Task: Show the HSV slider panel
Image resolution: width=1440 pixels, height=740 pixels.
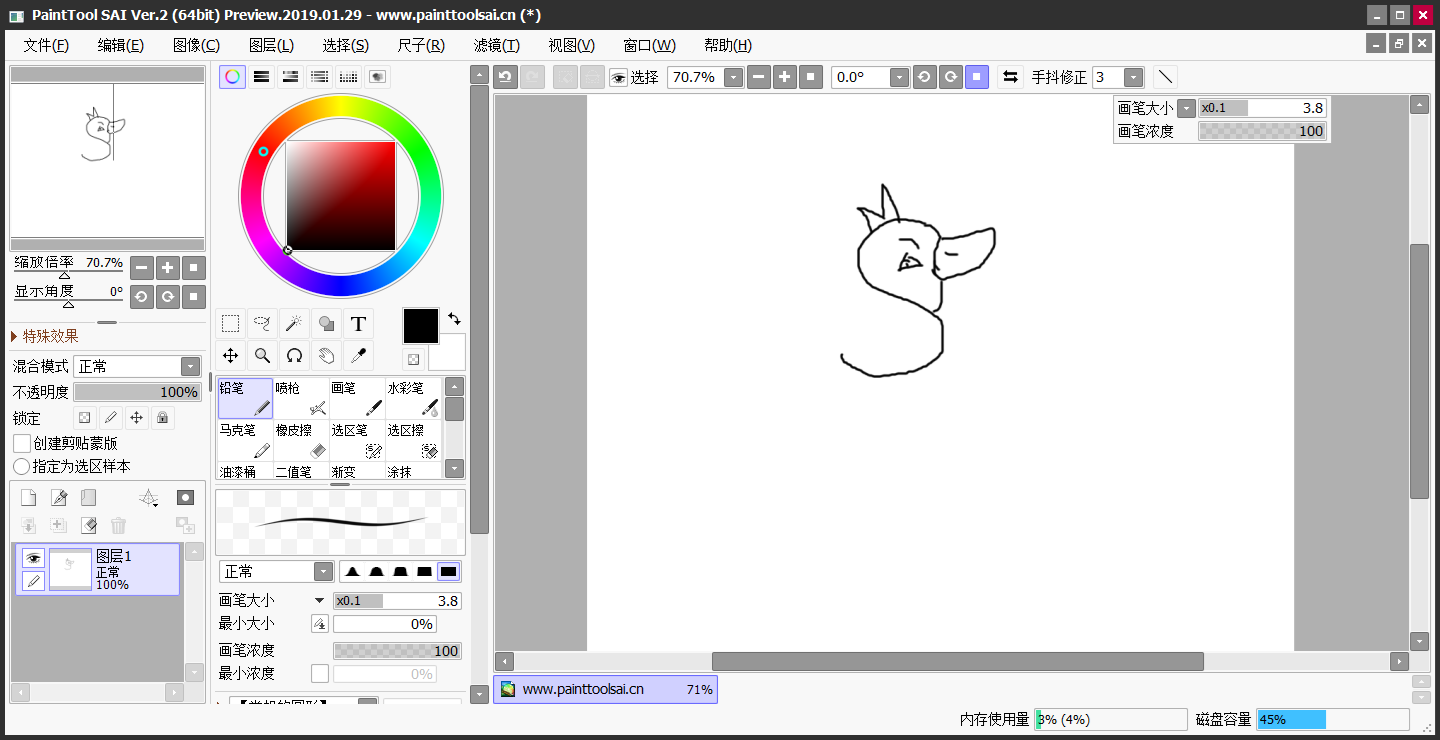Action: [x=290, y=77]
